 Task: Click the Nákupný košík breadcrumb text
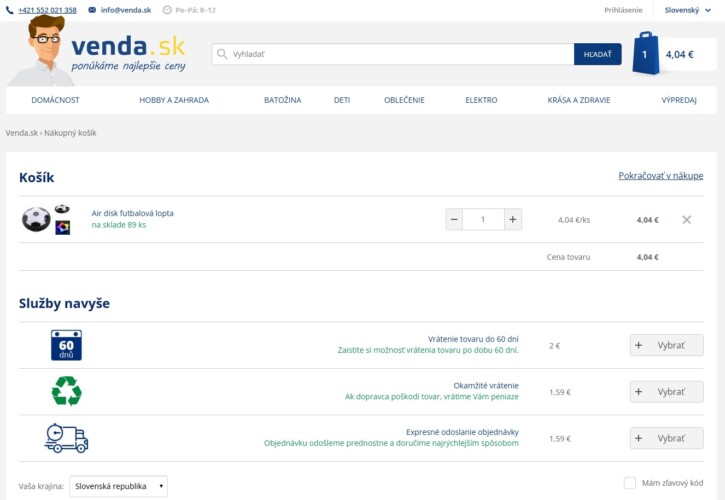(x=70, y=133)
